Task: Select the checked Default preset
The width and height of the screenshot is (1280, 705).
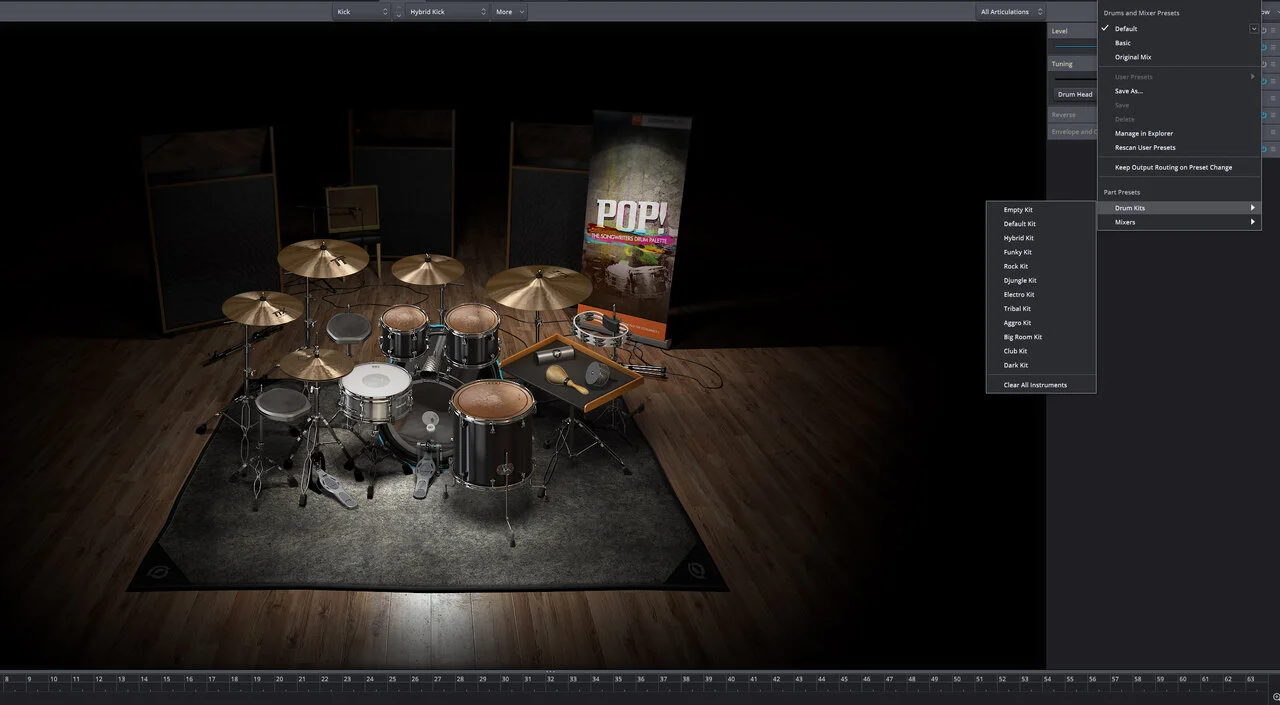Action: pos(1126,29)
